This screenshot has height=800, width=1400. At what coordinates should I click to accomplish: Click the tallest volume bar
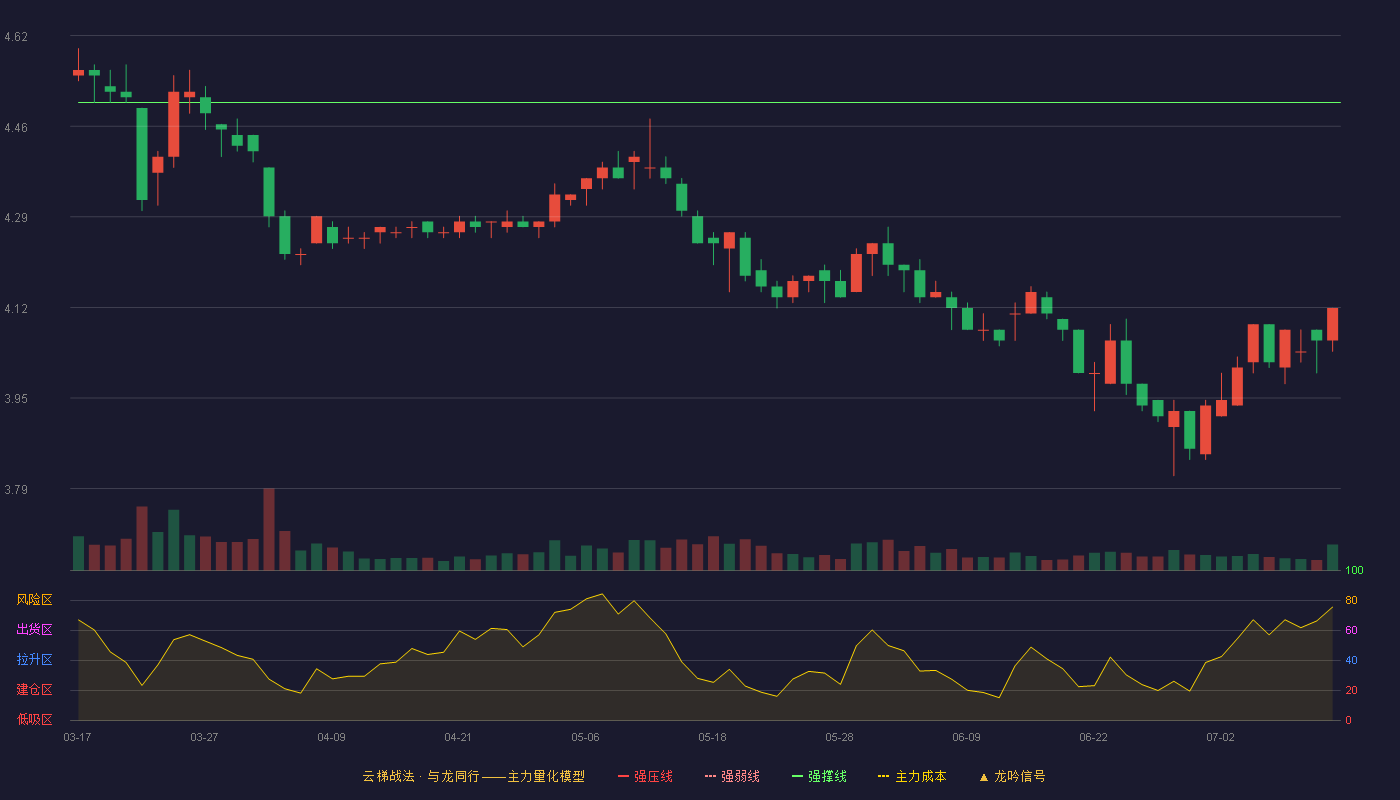point(269,529)
